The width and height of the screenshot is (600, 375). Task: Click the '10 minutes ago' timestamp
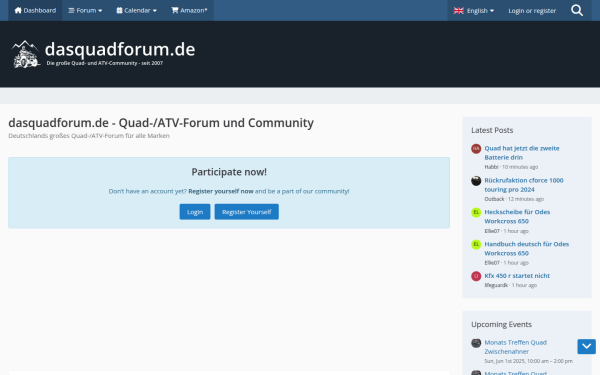point(520,167)
